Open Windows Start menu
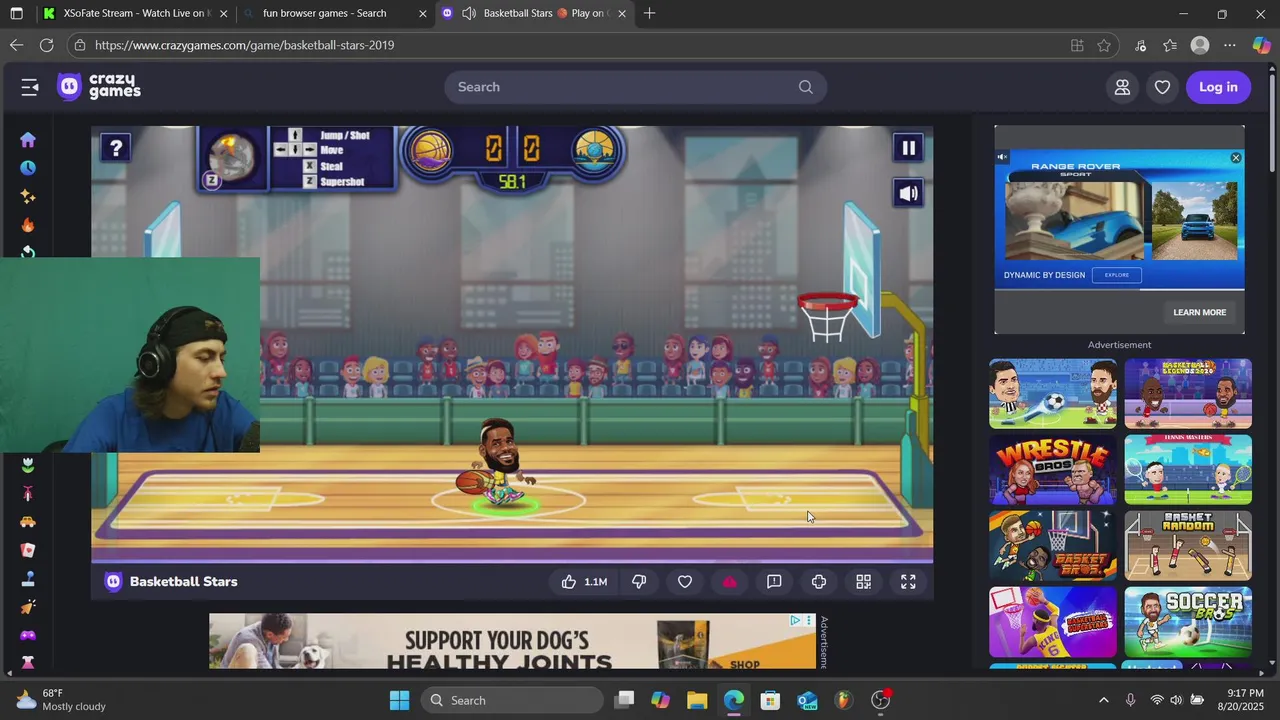Image resolution: width=1280 pixels, height=720 pixels. (x=399, y=700)
